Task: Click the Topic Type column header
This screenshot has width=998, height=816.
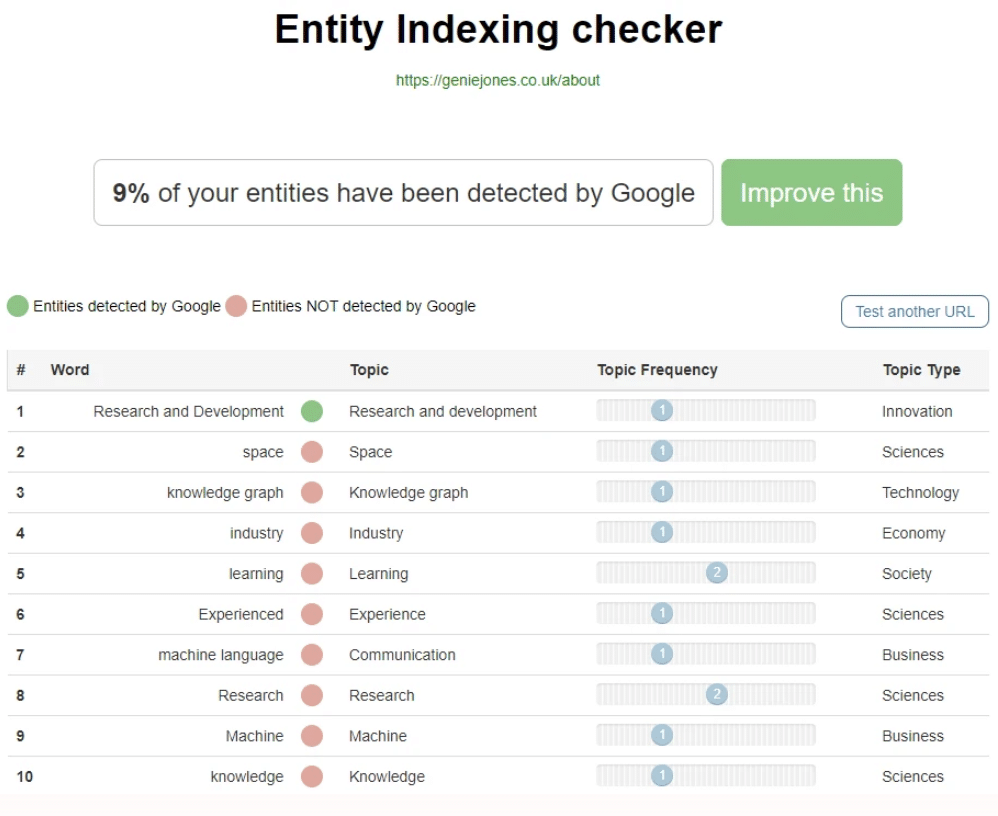Action: click(x=921, y=370)
